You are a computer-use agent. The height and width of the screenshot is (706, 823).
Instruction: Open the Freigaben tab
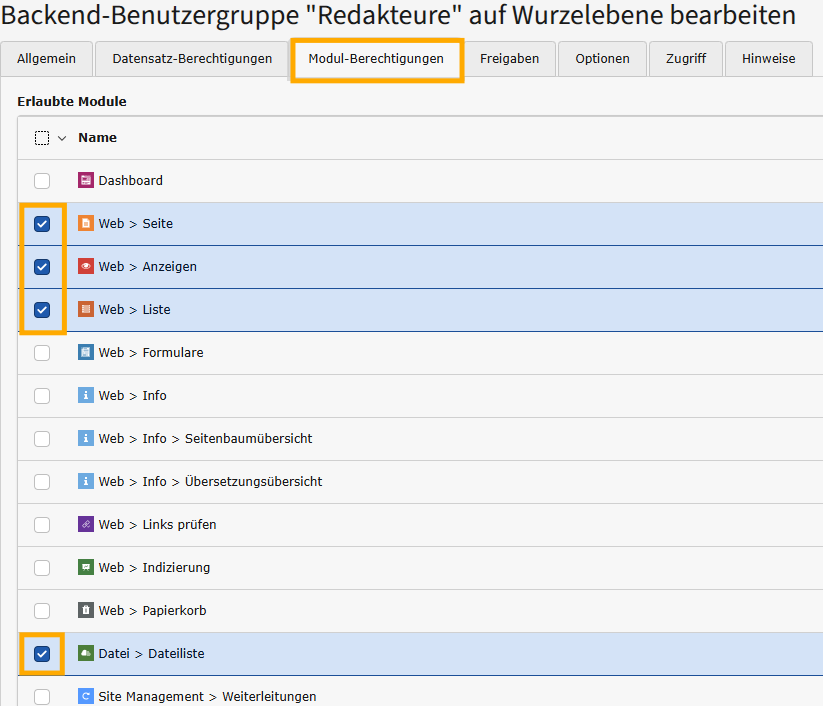tap(509, 59)
